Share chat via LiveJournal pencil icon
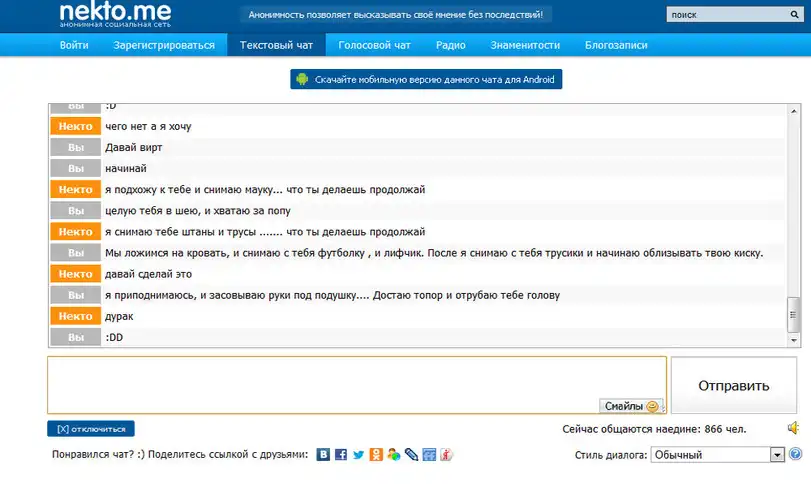The height and width of the screenshot is (487, 811). click(x=411, y=455)
